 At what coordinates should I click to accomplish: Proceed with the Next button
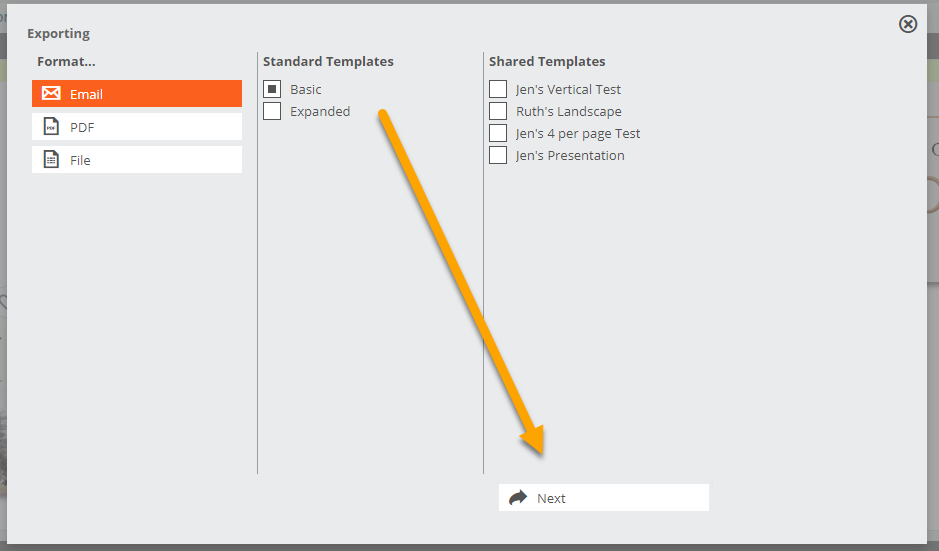(604, 498)
